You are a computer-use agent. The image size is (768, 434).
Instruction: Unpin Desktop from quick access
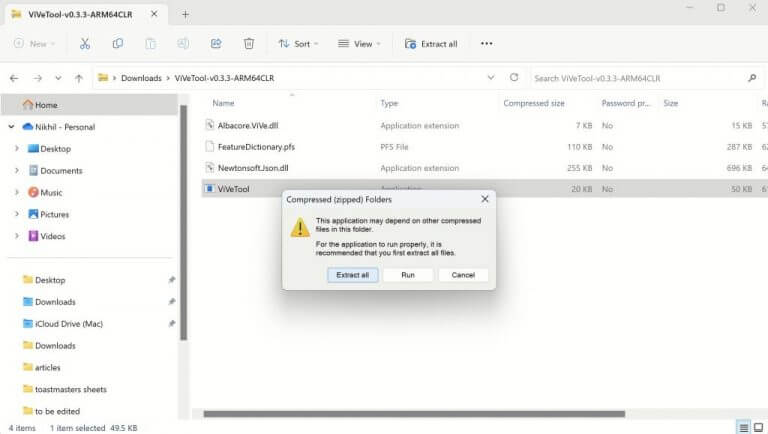(172, 280)
